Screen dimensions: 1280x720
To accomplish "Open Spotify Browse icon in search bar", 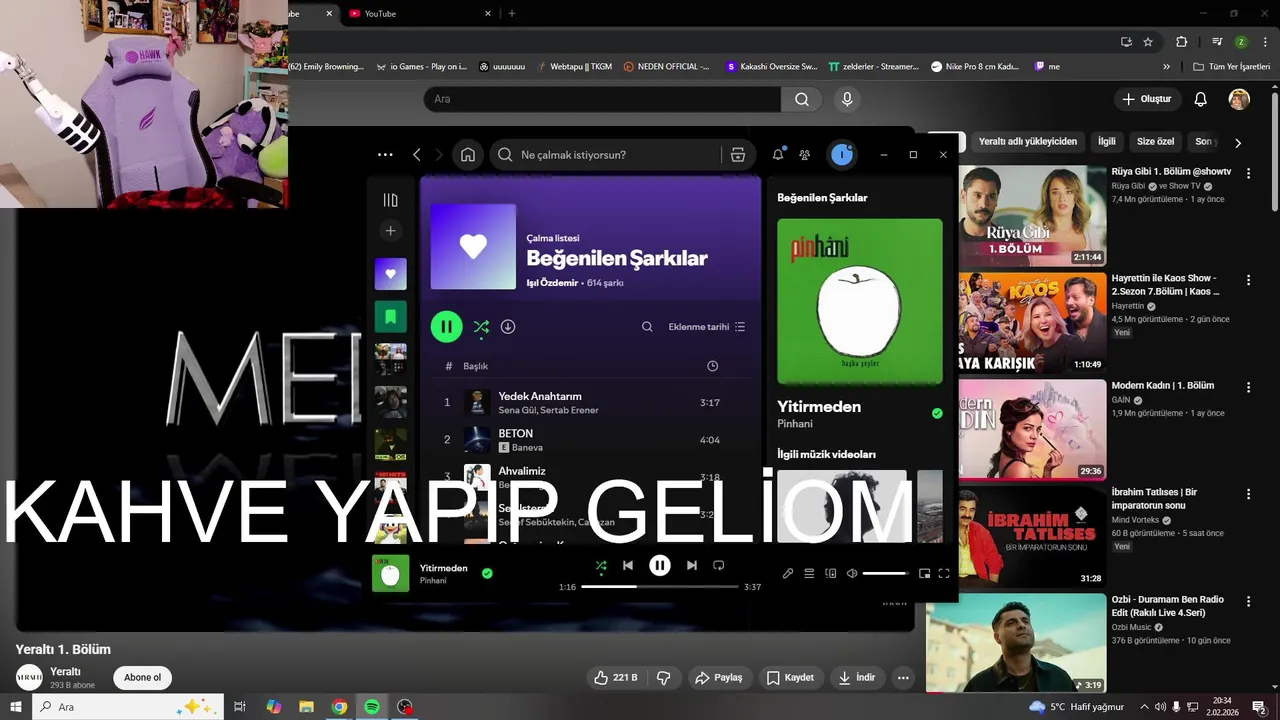I will (738, 155).
